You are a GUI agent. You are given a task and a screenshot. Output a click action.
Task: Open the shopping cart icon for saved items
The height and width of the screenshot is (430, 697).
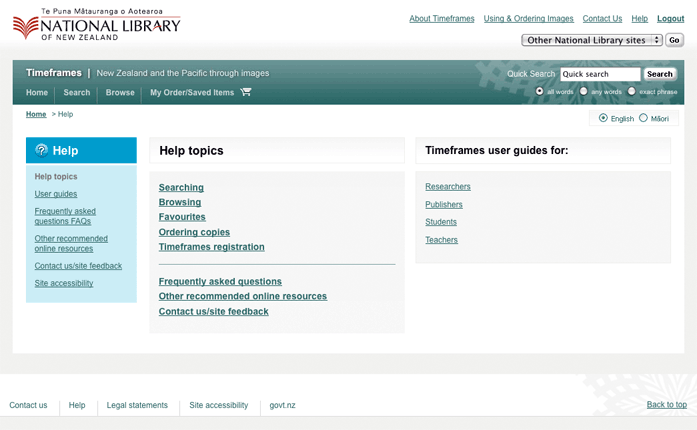click(x=246, y=93)
